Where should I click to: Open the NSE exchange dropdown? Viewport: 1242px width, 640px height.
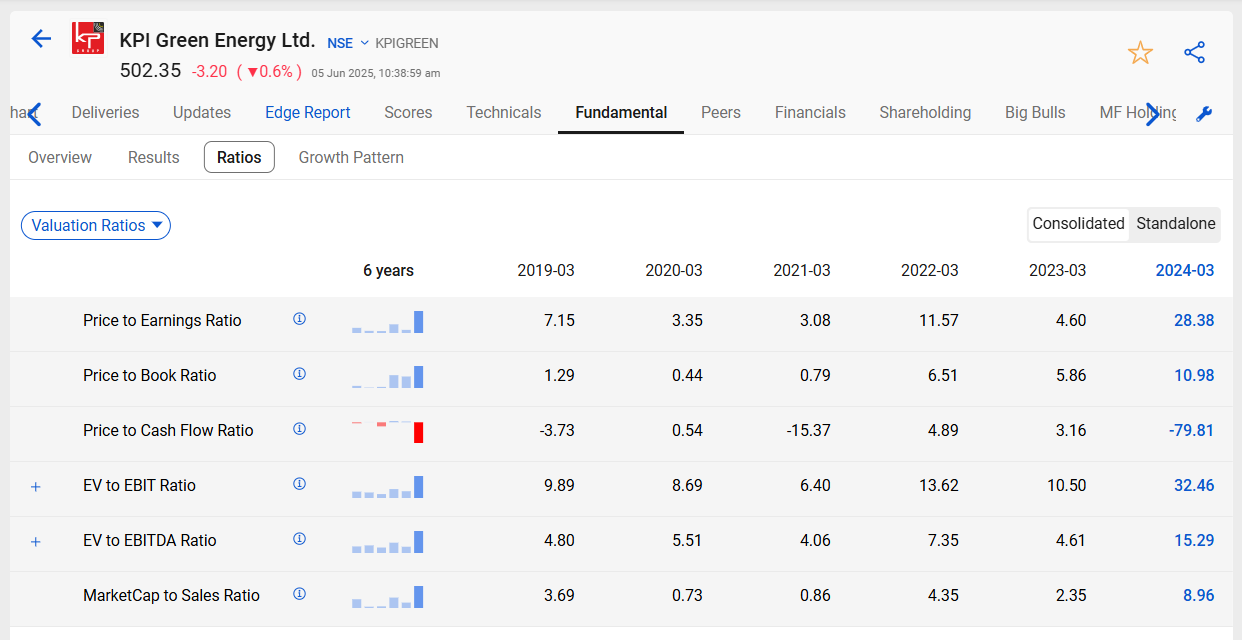[348, 43]
